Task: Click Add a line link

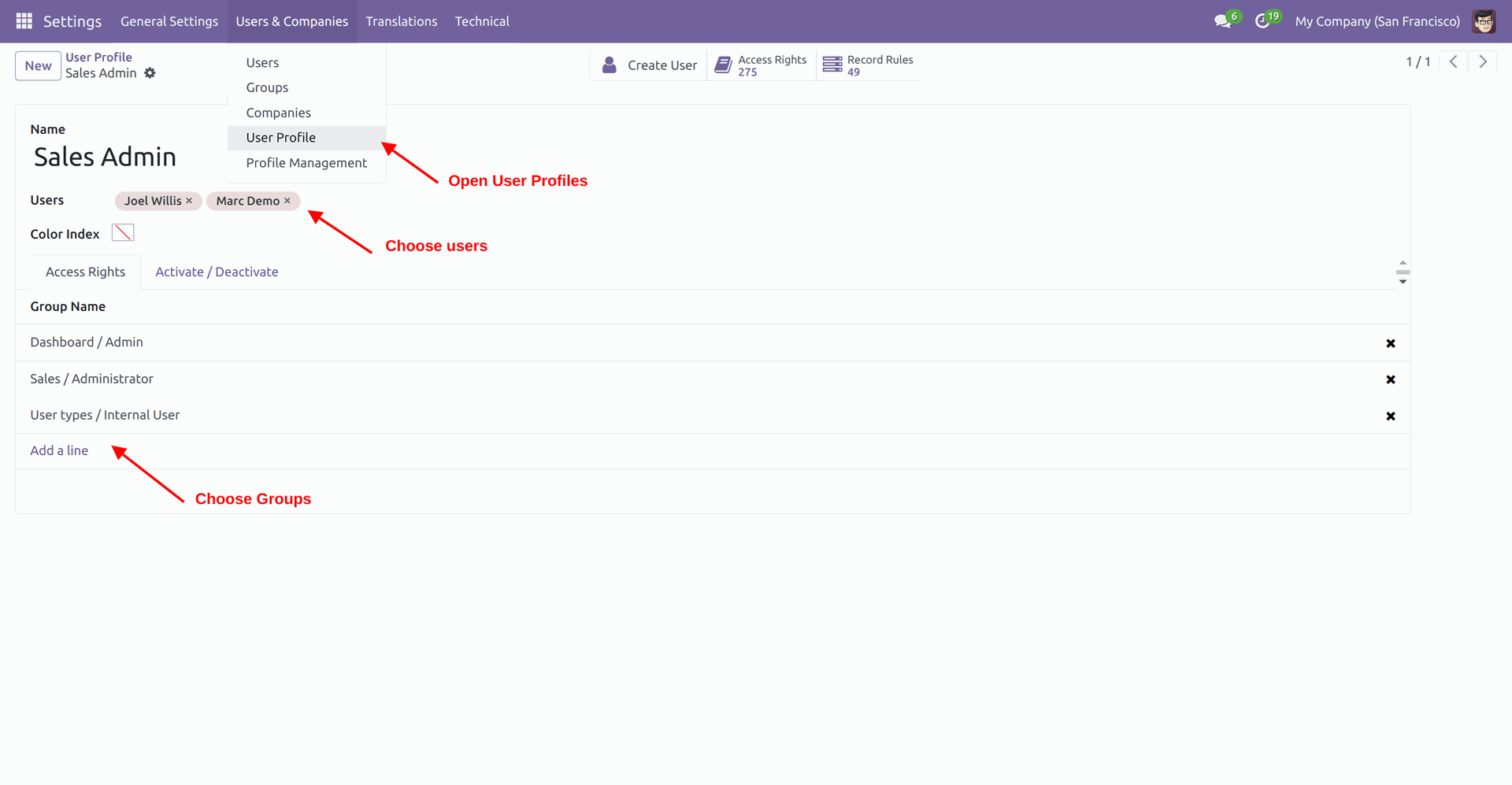Action: coord(59,450)
